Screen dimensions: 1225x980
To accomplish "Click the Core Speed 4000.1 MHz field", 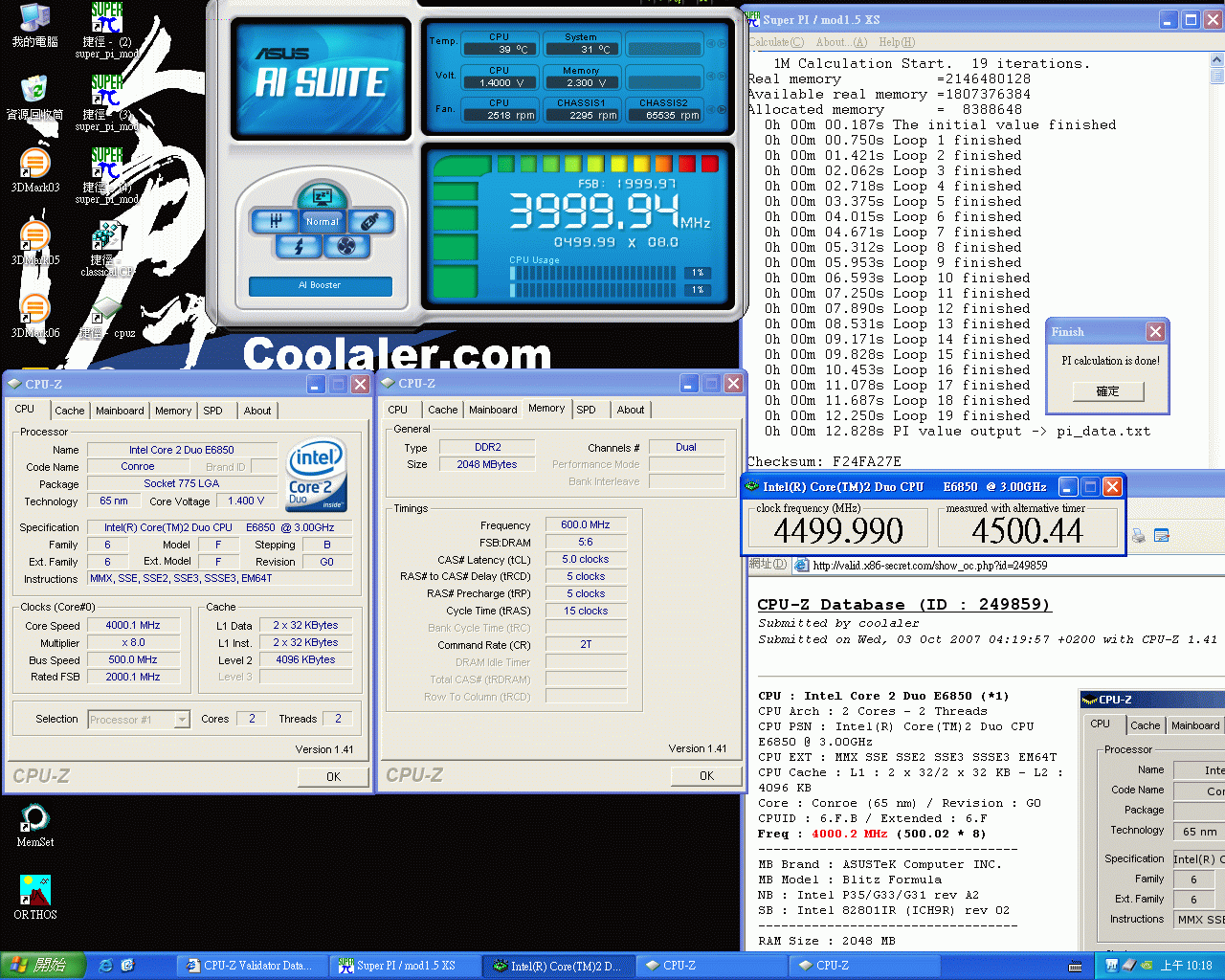I will pyautogui.click(x=133, y=626).
